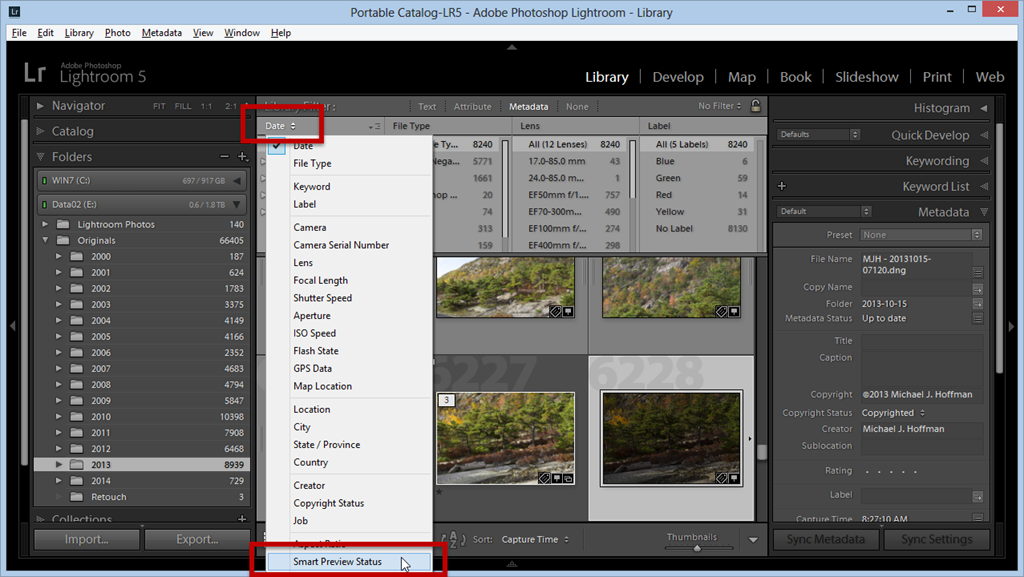
Task: Click the plus icon beside Collections
Action: pos(242,519)
